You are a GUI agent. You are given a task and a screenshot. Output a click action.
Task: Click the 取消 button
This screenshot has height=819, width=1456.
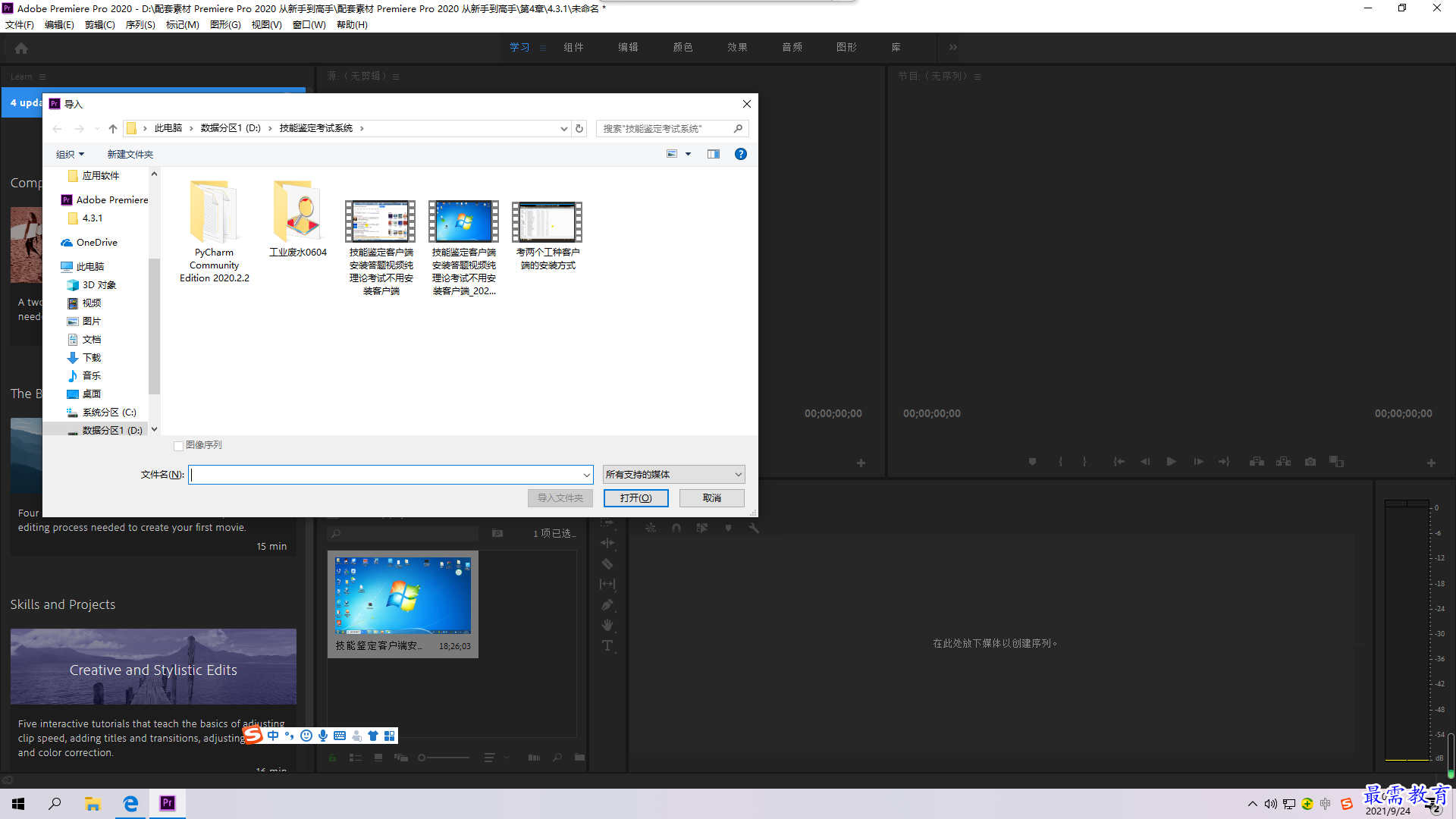coord(712,498)
